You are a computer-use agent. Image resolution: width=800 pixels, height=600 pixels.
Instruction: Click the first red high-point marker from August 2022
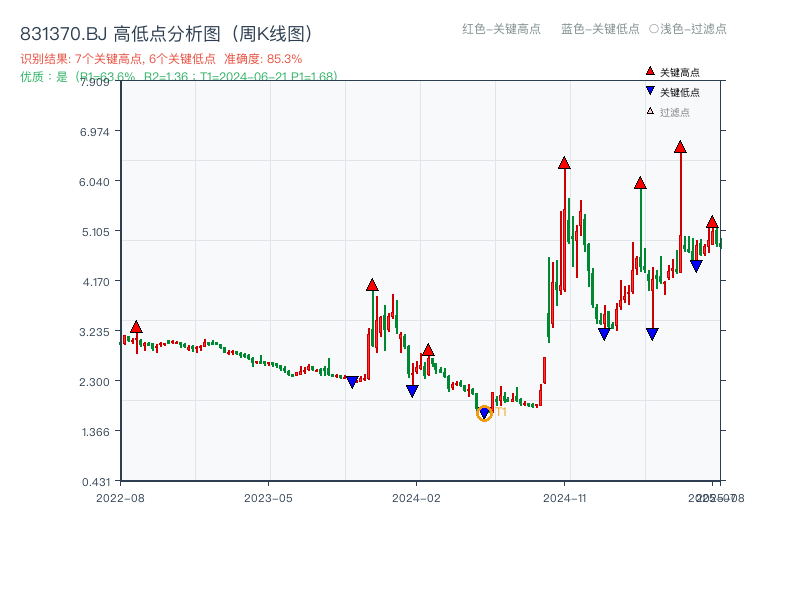(x=135, y=327)
